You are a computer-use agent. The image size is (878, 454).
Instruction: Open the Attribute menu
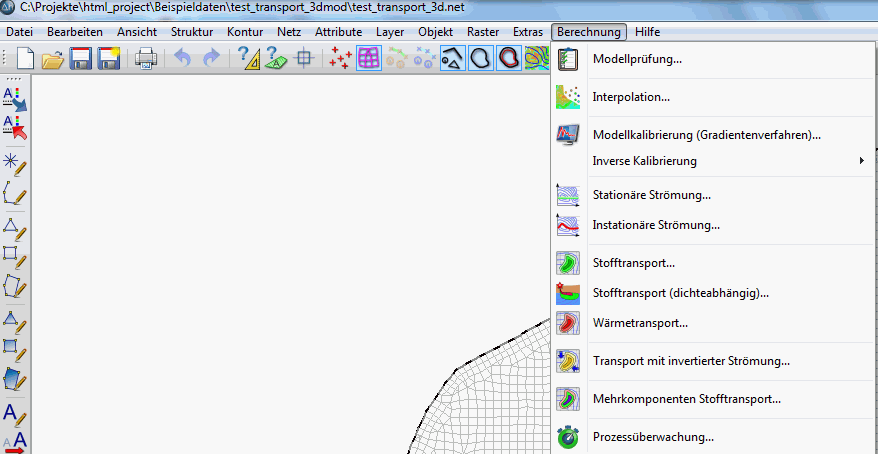338,32
